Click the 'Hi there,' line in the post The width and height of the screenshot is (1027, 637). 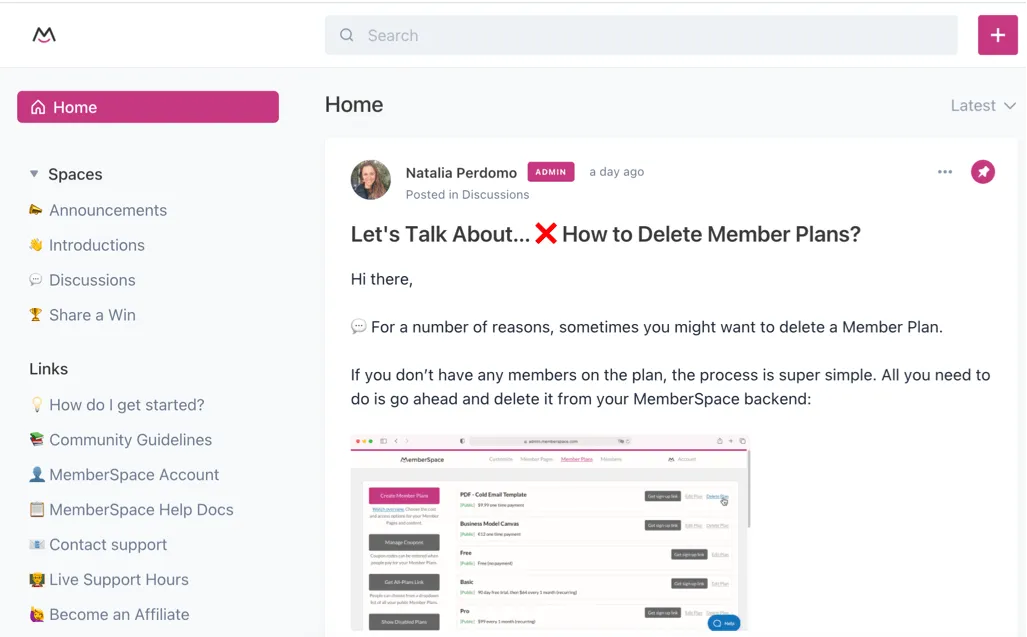click(381, 280)
